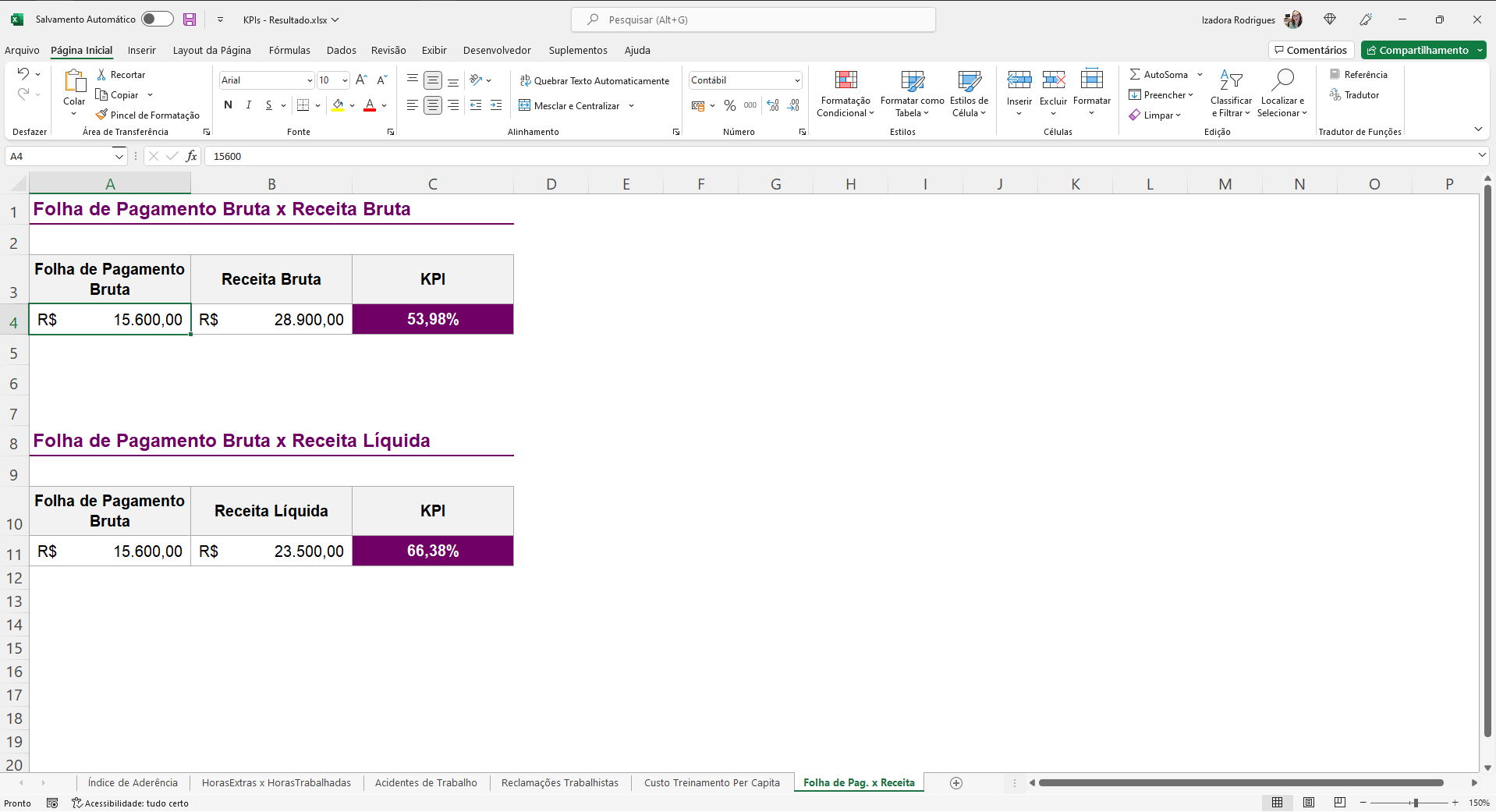Open the Arial font name dropdown
This screenshot has height=812, width=1496.
pyautogui.click(x=310, y=80)
